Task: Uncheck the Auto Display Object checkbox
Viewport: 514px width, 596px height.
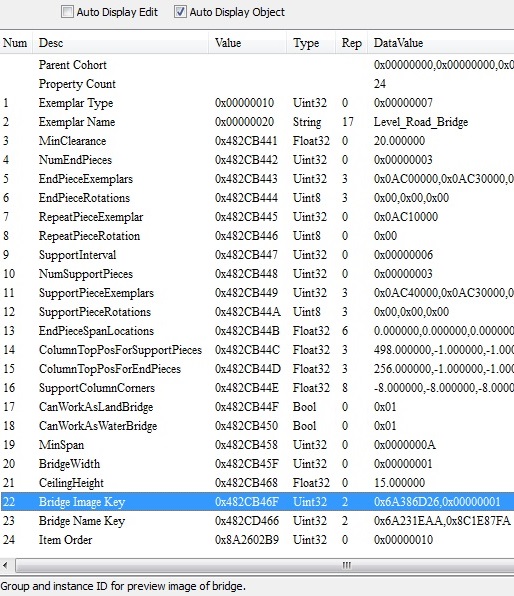Action: click(x=179, y=12)
